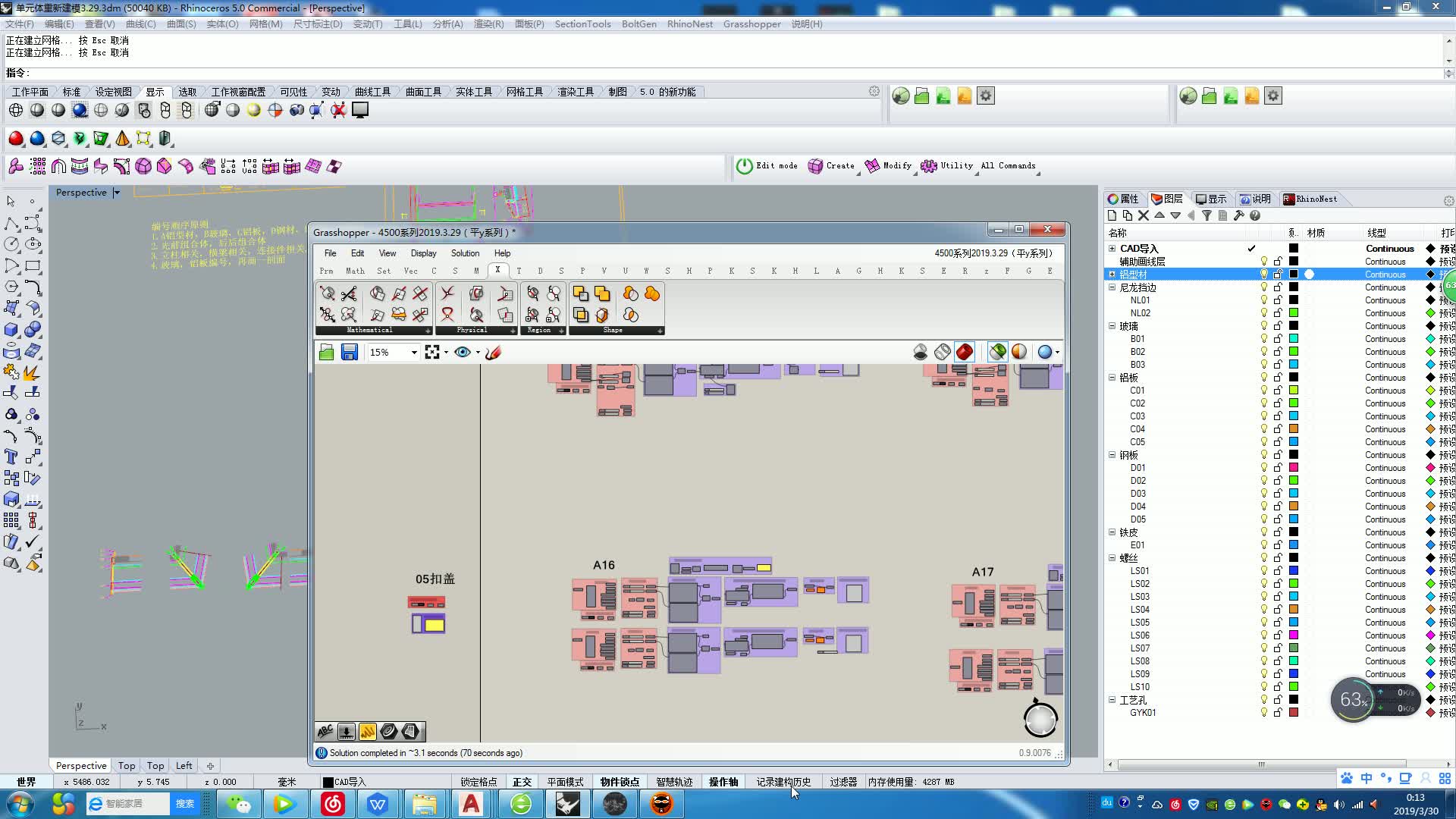Save Grasshopper document disk icon
Screen dimensions: 1456x819
pyautogui.click(x=349, y=352)
